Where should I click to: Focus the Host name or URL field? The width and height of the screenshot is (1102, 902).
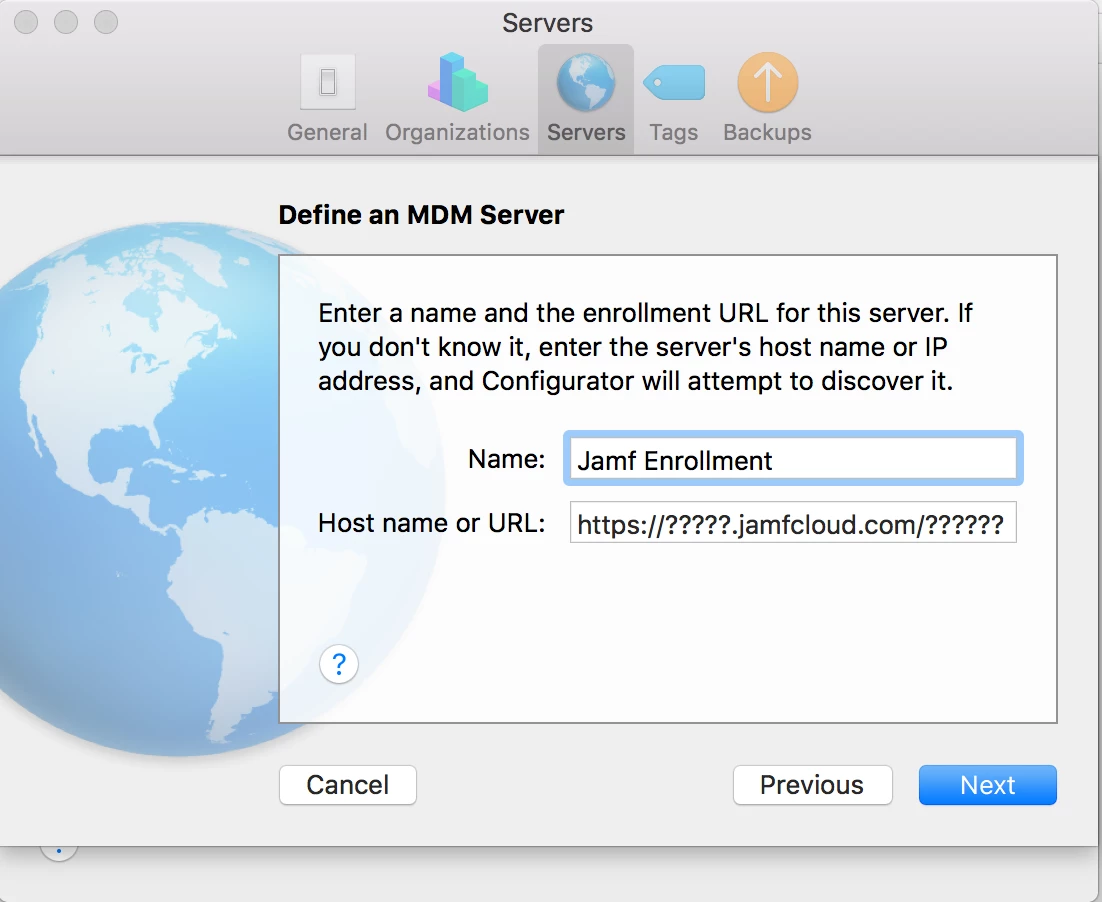click(793, 522)
